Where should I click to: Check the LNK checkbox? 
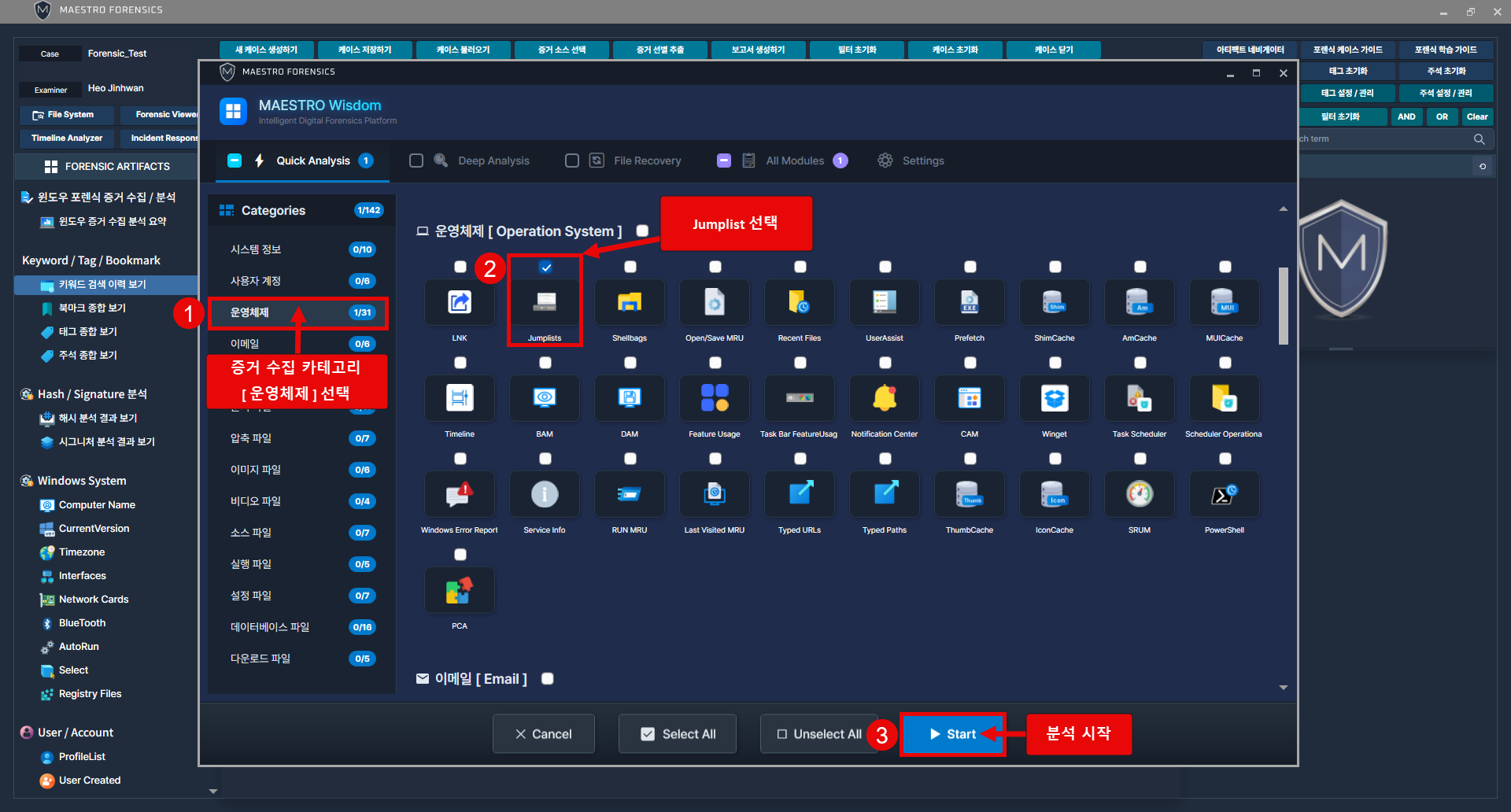pyautogui.click(x=460, y=268)
